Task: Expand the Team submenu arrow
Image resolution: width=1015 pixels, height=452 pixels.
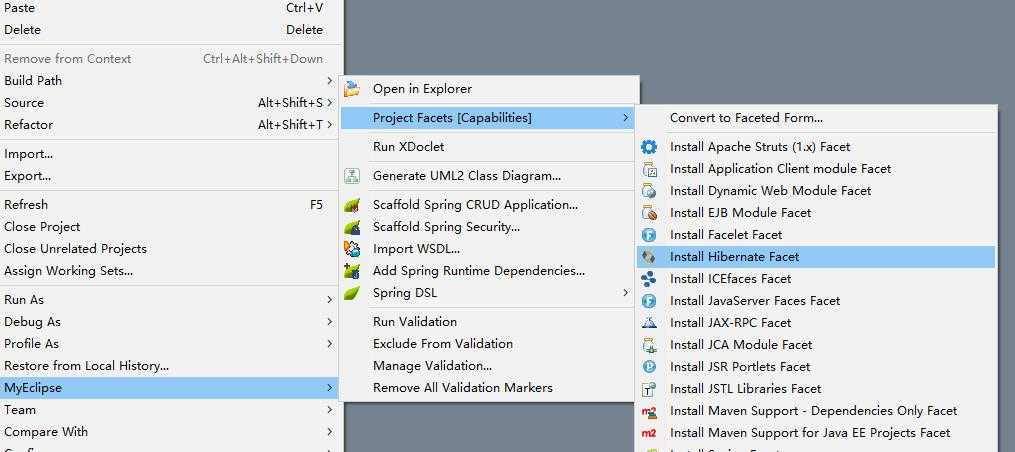Action: click(329, 409)
